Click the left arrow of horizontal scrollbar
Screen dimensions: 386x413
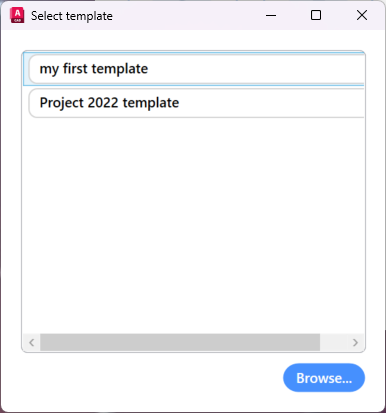[32, 342]
